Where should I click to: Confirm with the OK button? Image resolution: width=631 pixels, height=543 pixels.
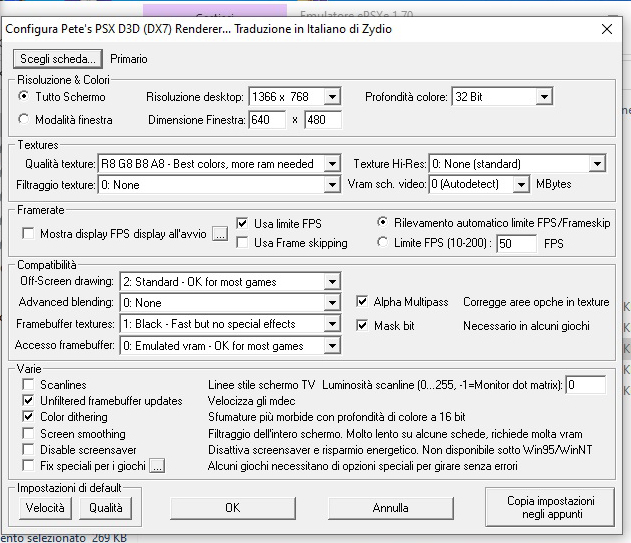[233, 508]
